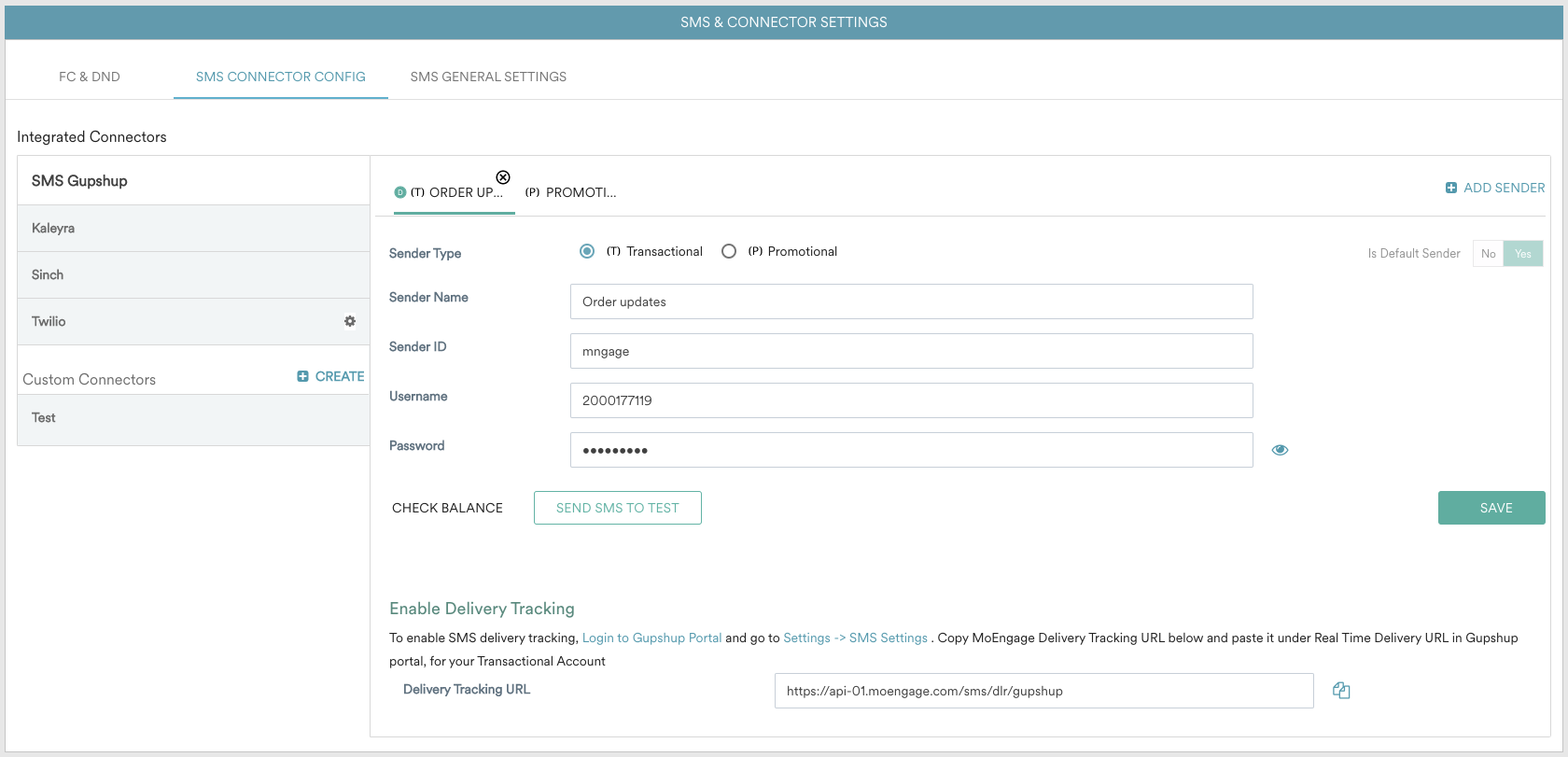Show password with the eye icon
Screen dimensions: 1568x757
[1280, 450]
